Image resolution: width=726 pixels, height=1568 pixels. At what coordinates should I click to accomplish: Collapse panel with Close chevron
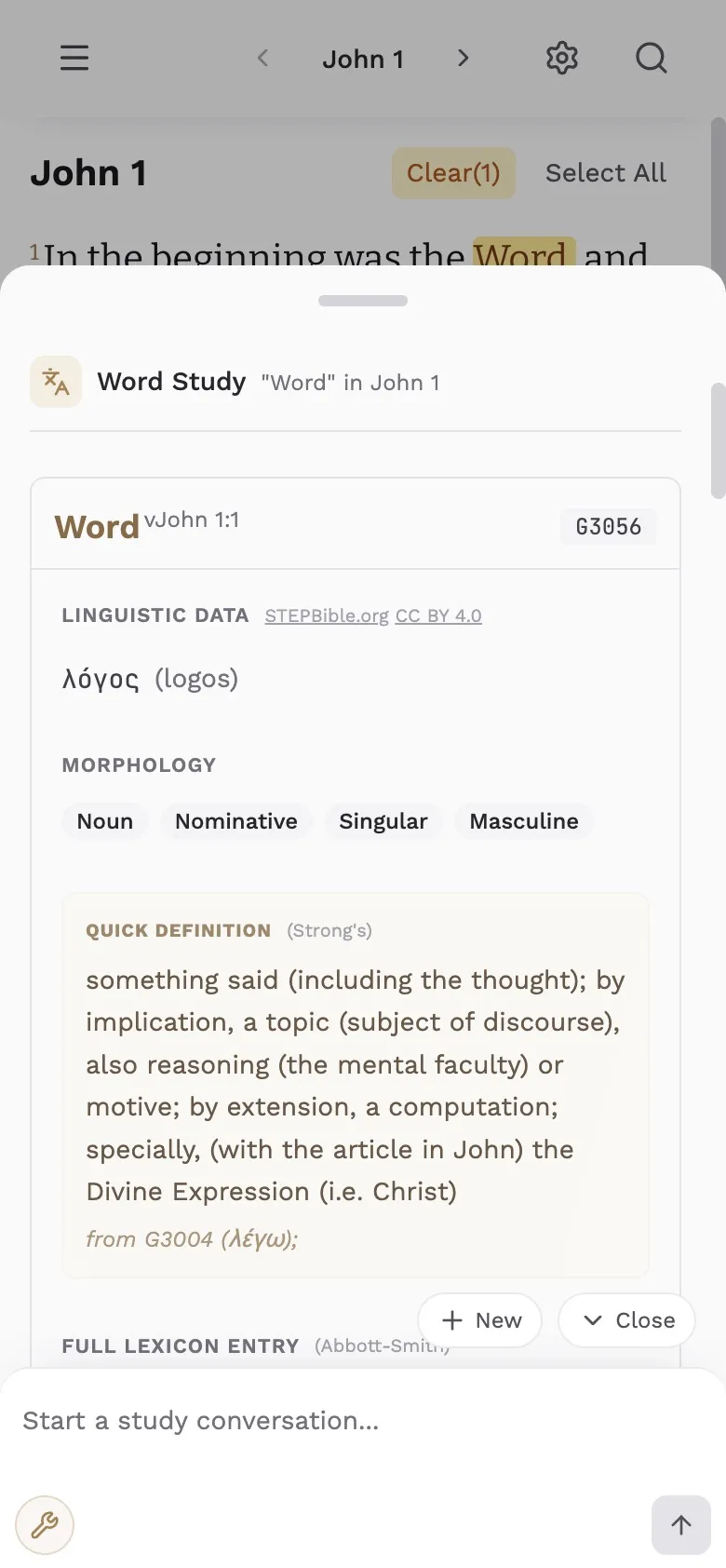pos(627,1319)
